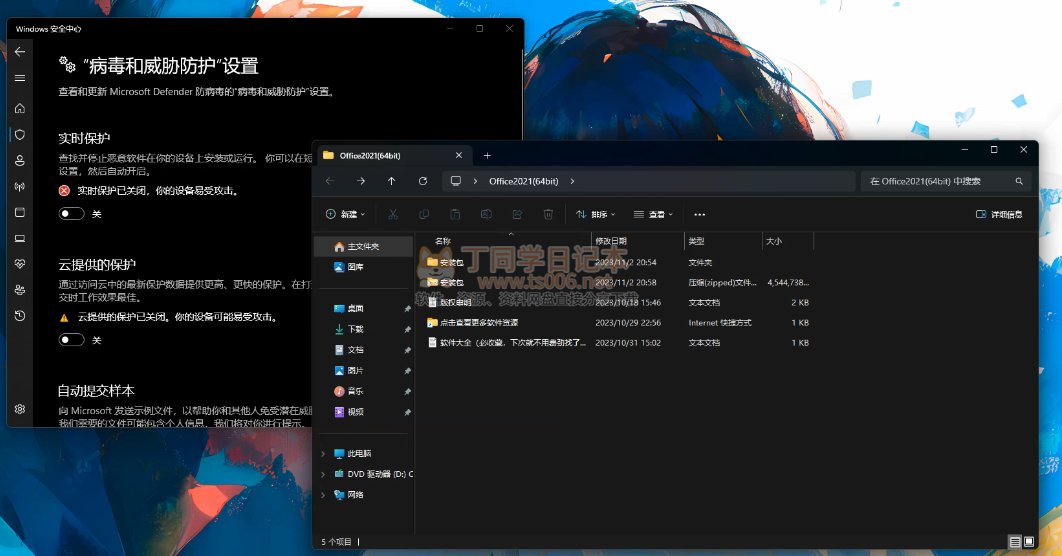
Task: Toggle 实时保护 real-time protection switch
Action: [x=71, y=214]
